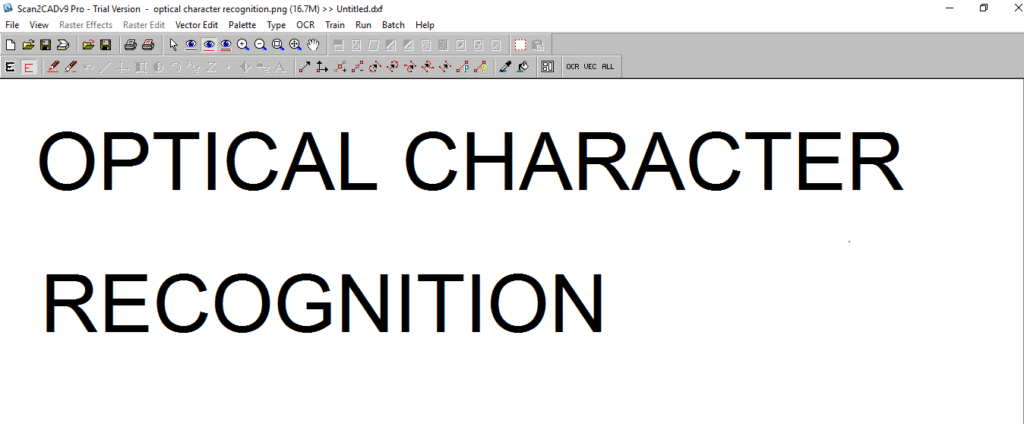The image size is (1024, 424).
Task: Select the diagonal arrow vector tool
Action: (x=304, y=67)
